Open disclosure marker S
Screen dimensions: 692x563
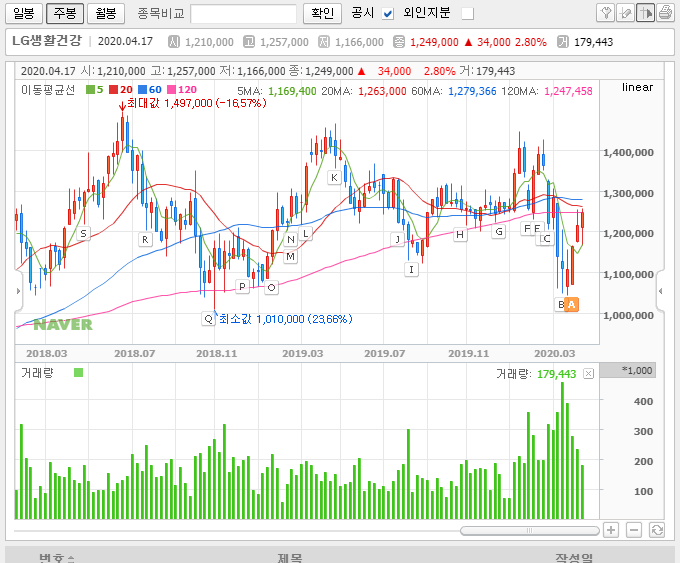coord(83,233)
